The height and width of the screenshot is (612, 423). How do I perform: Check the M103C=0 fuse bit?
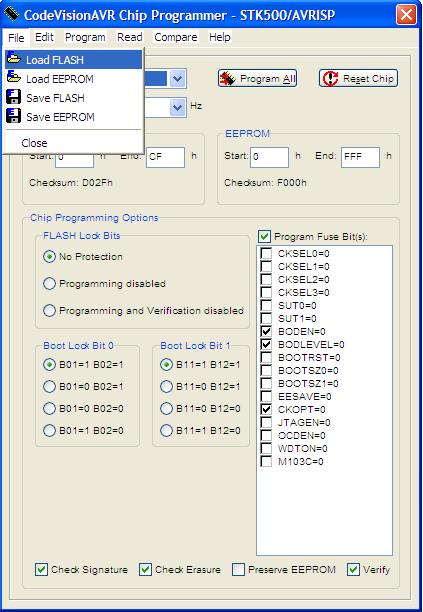click(x=266, y=461)
